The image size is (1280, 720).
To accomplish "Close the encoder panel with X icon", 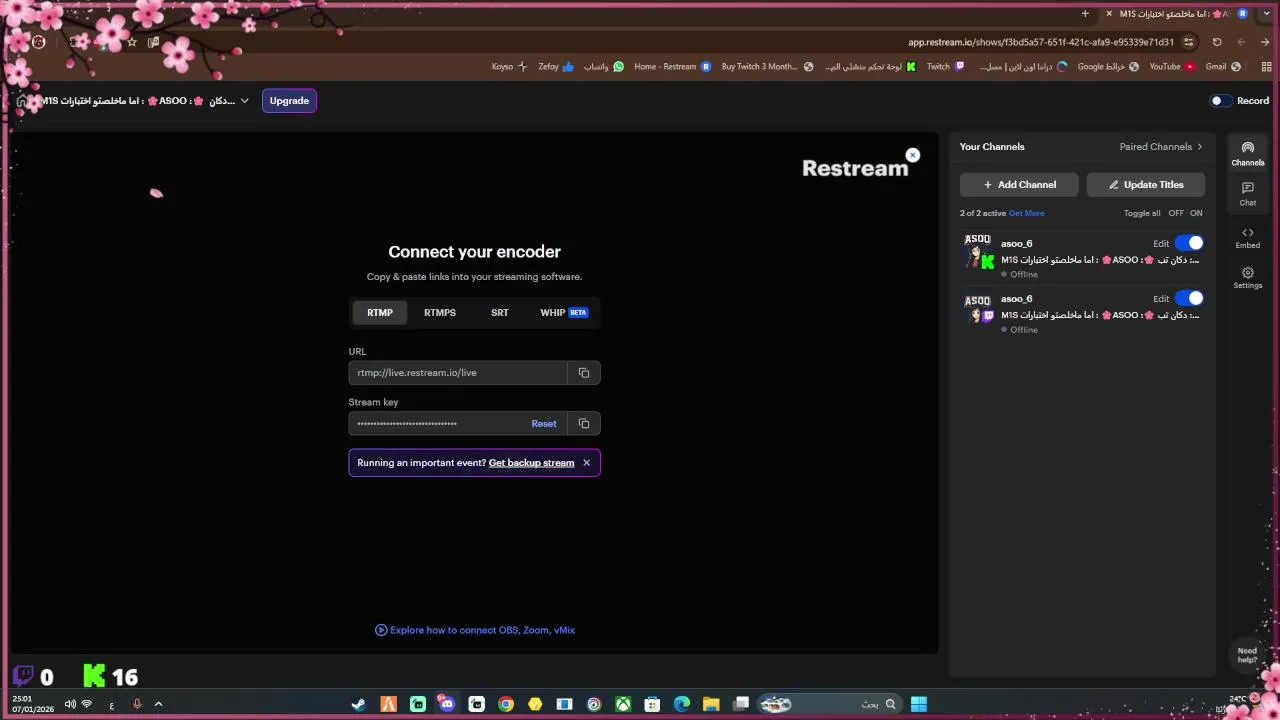I will coord(912,155).
